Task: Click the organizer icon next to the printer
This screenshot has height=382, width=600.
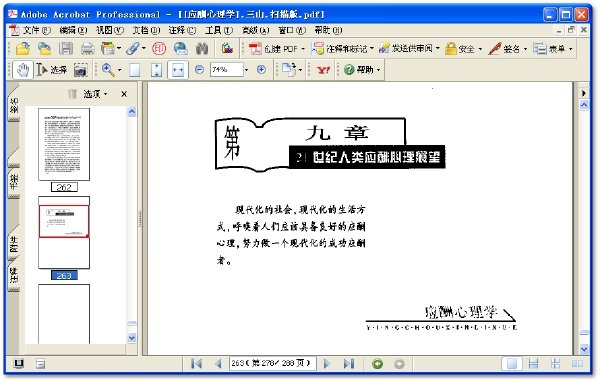Action: [108, 49]
